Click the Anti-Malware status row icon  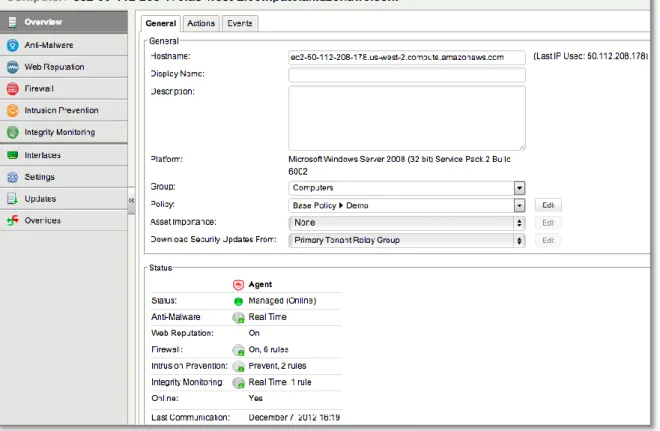238,318
